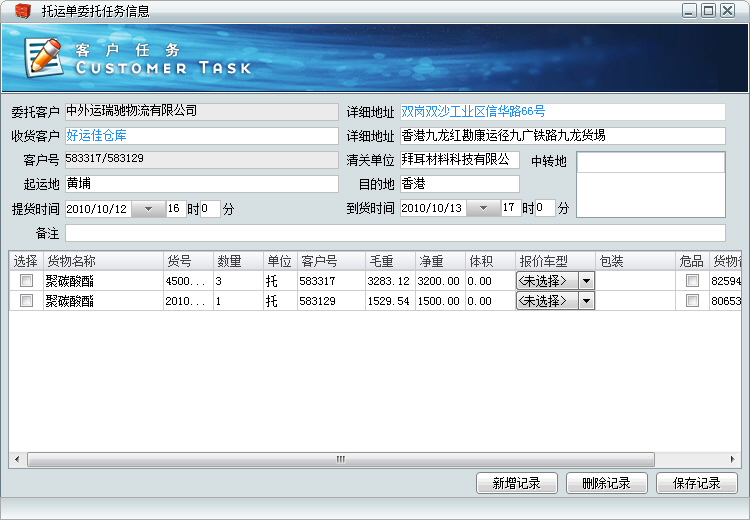Enable 危品 checkbox in the second row
This screenshot has width=750, height=520.
tap(692, 301)
